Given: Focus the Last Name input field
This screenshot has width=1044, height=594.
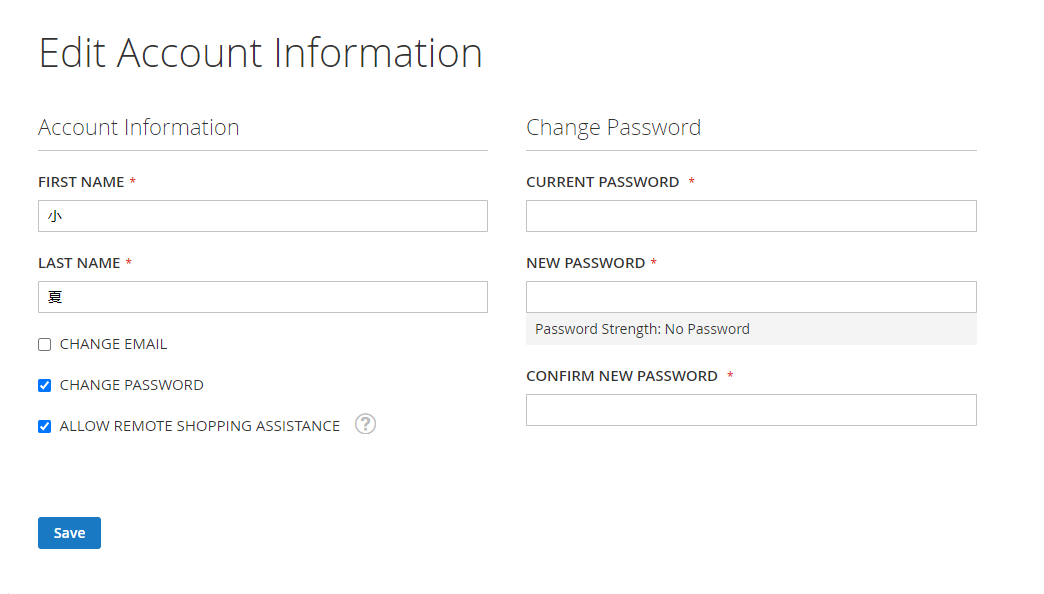Looking at the screenshot, I should coord(263,297).
